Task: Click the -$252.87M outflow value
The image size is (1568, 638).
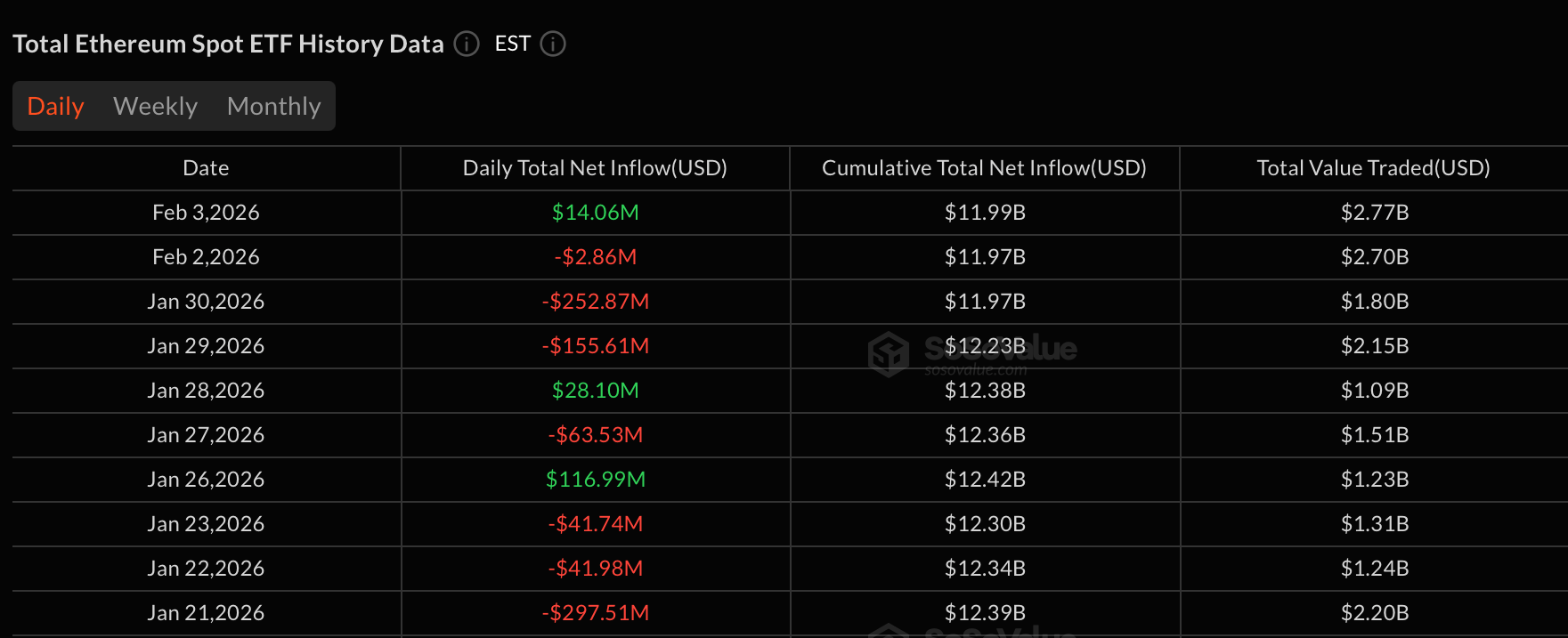Action: click(595, 302)
